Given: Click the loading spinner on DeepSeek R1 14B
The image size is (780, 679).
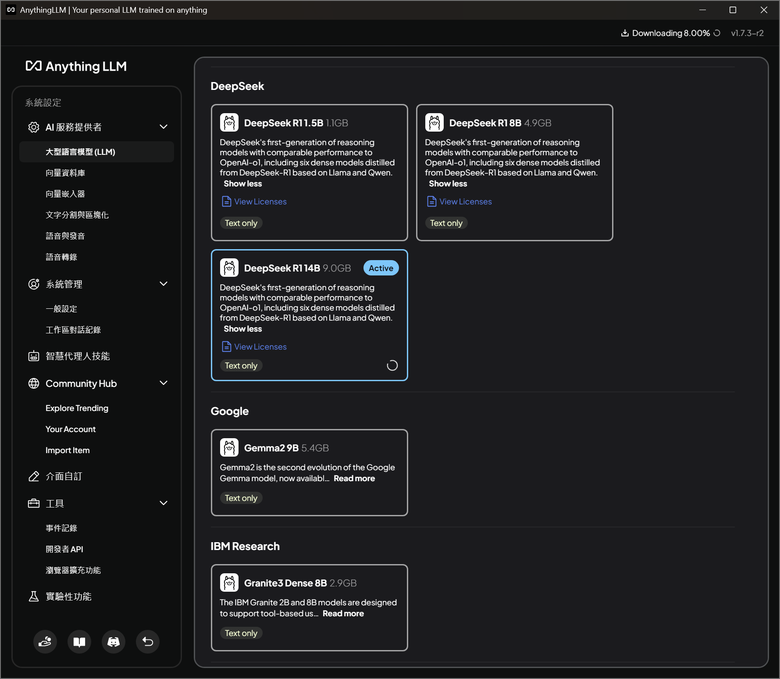Looking at the screenshot, I should click(x=392, y=366).
